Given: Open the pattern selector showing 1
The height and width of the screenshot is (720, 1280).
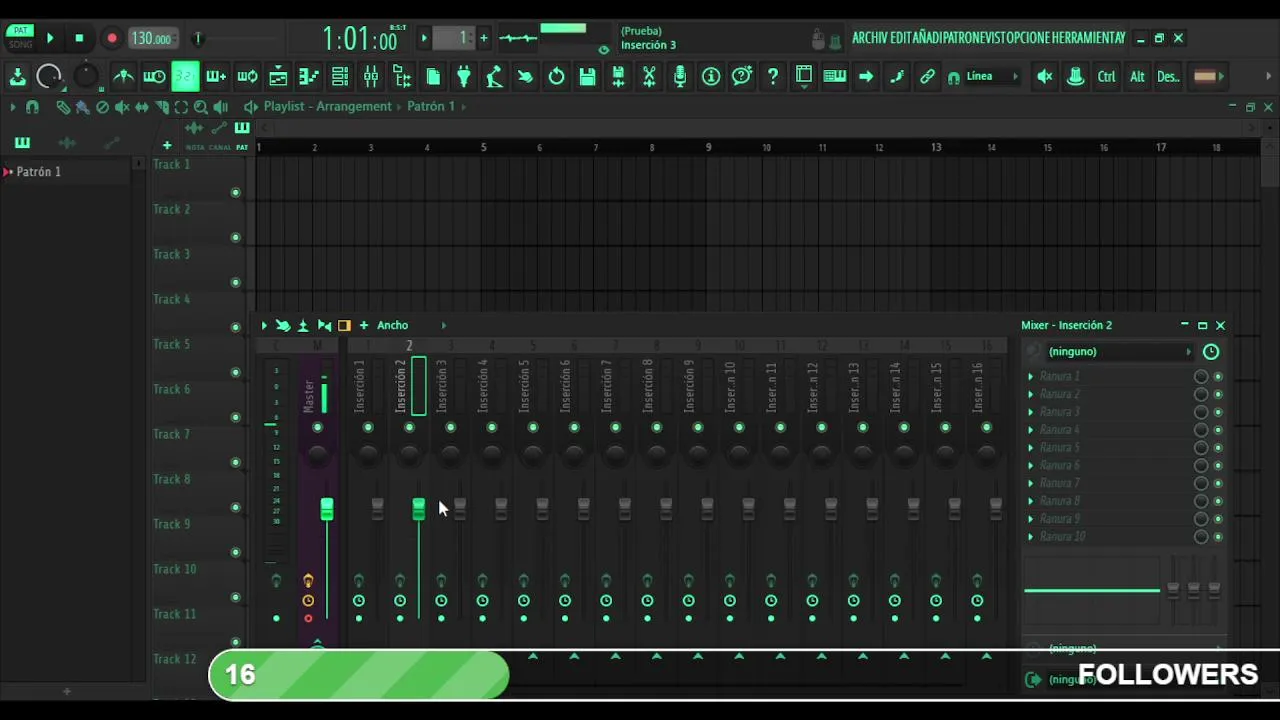Looking at the screenshot, I should pyautogui.click(x=455, y=38).
